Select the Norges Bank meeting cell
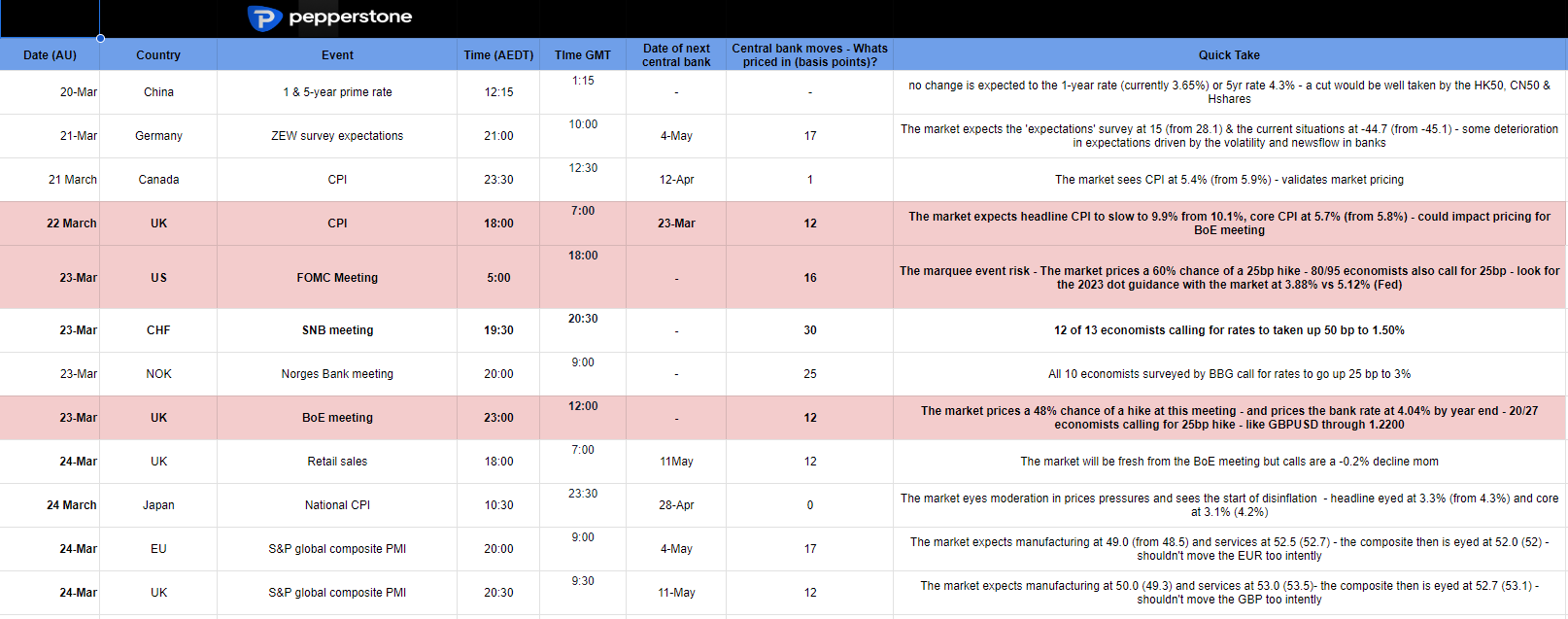Image resolution: width=1568 pixels, height=619 pixels. click(337, 374)
